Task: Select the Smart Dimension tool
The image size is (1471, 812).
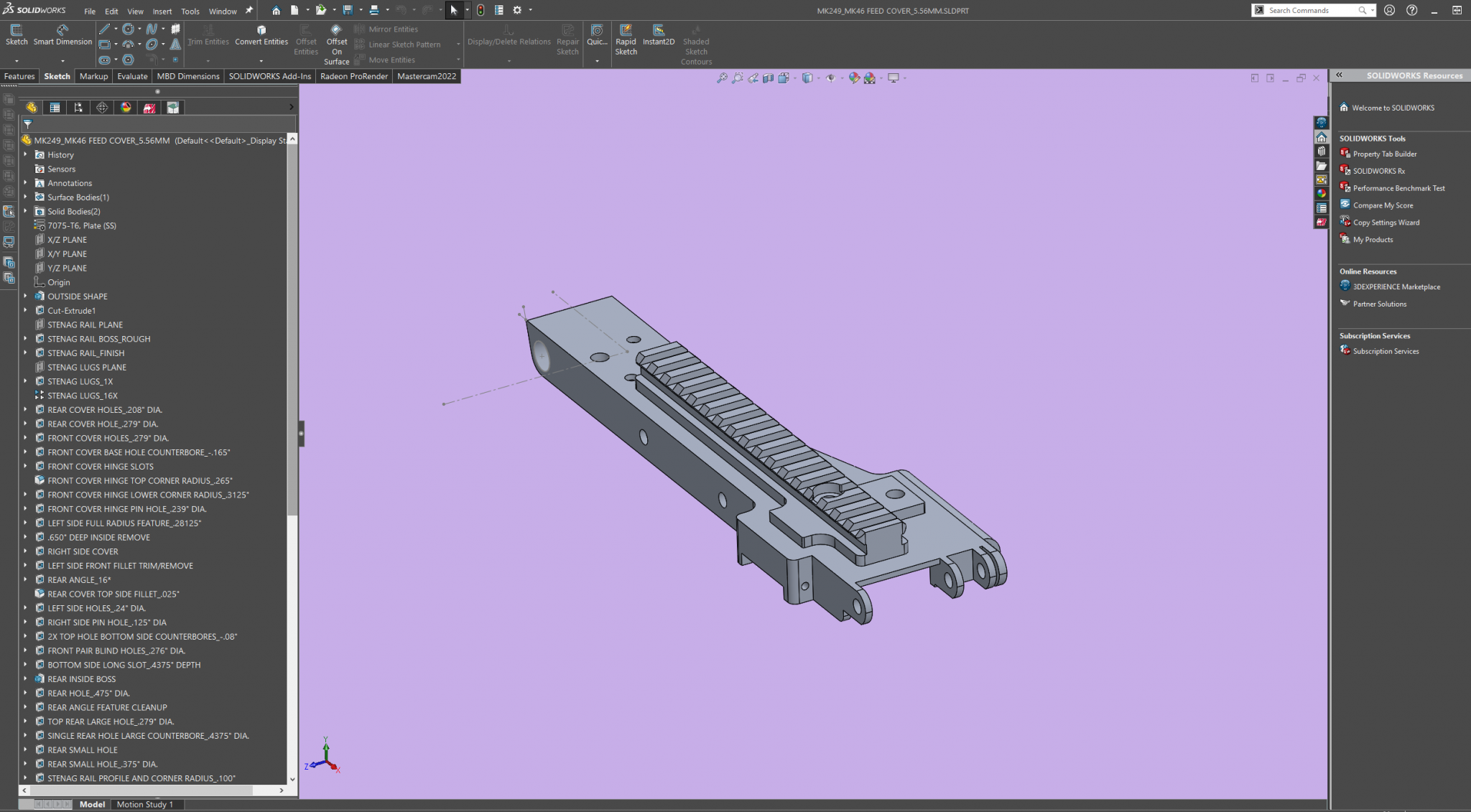Action: [x=62, y=34]
